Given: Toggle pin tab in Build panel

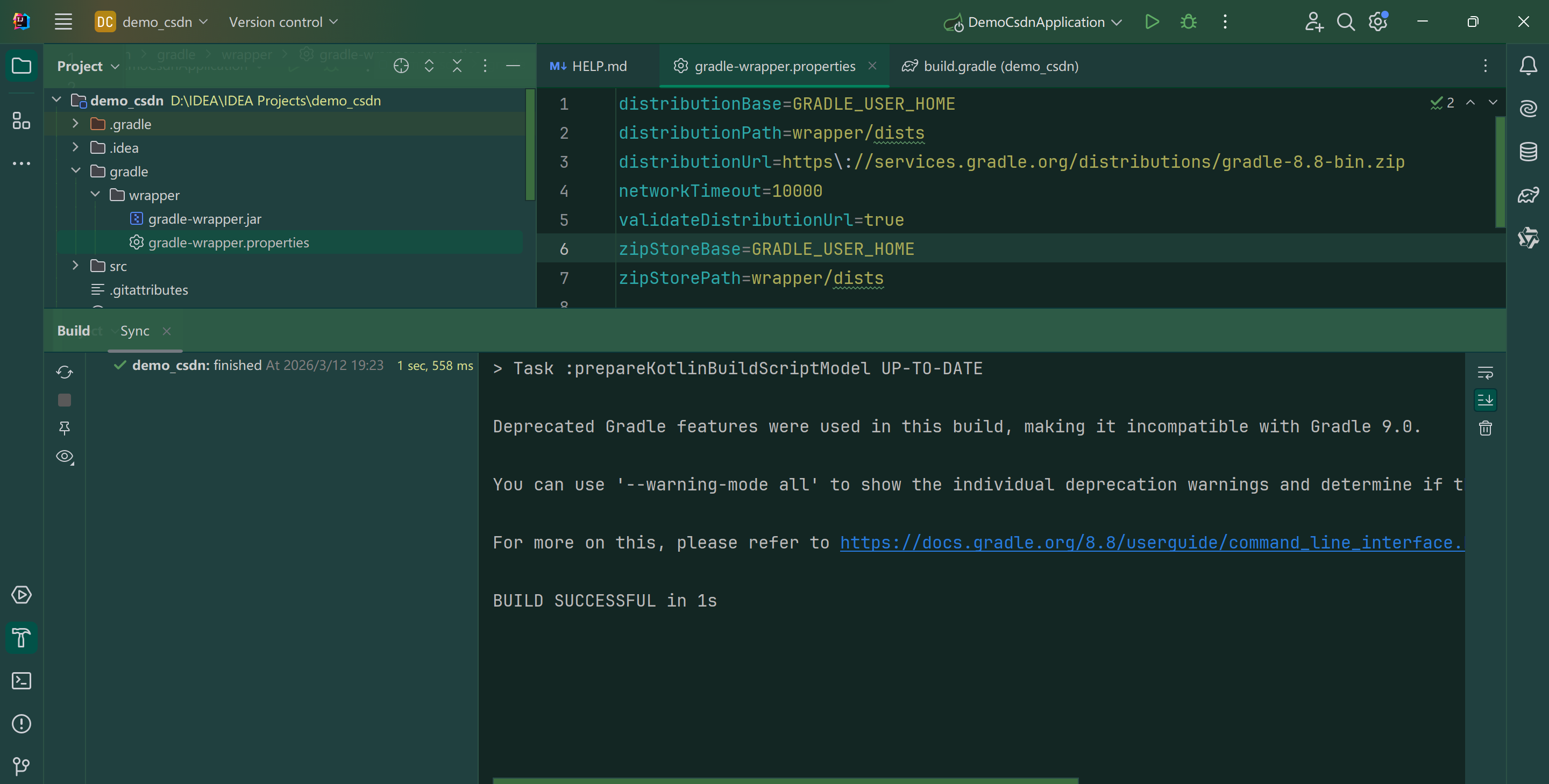Looking at the screenshot, I should click(x=65, y=428).
